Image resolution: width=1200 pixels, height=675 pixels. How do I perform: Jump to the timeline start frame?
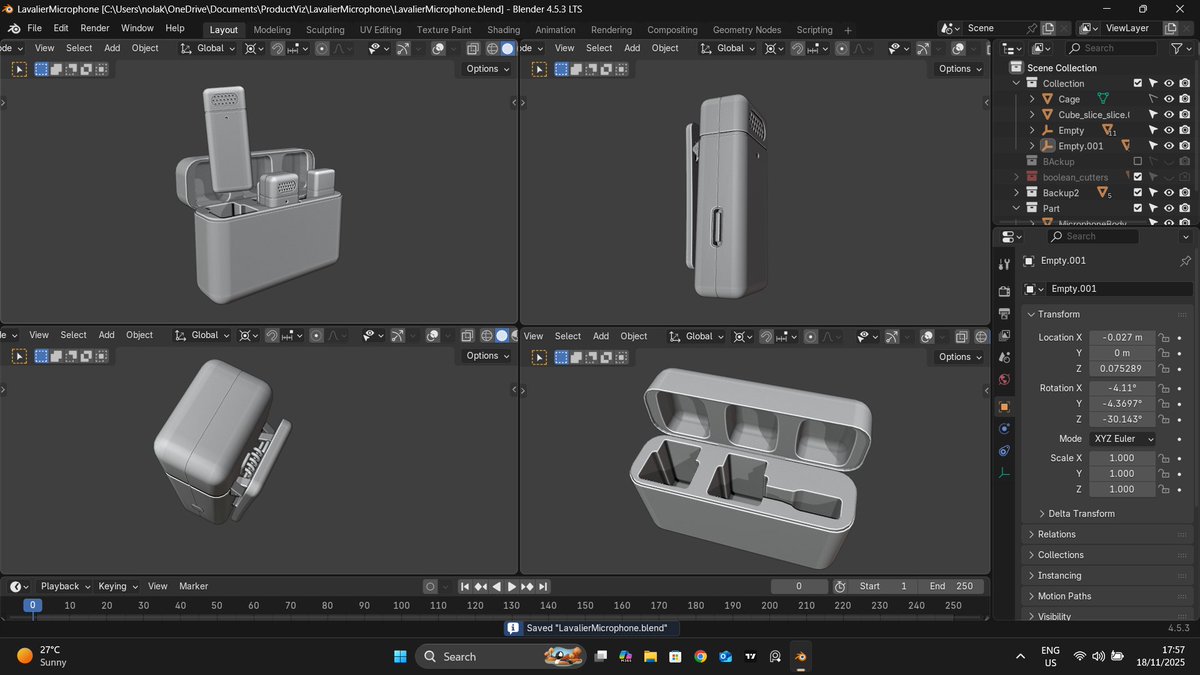click(465, 587)
